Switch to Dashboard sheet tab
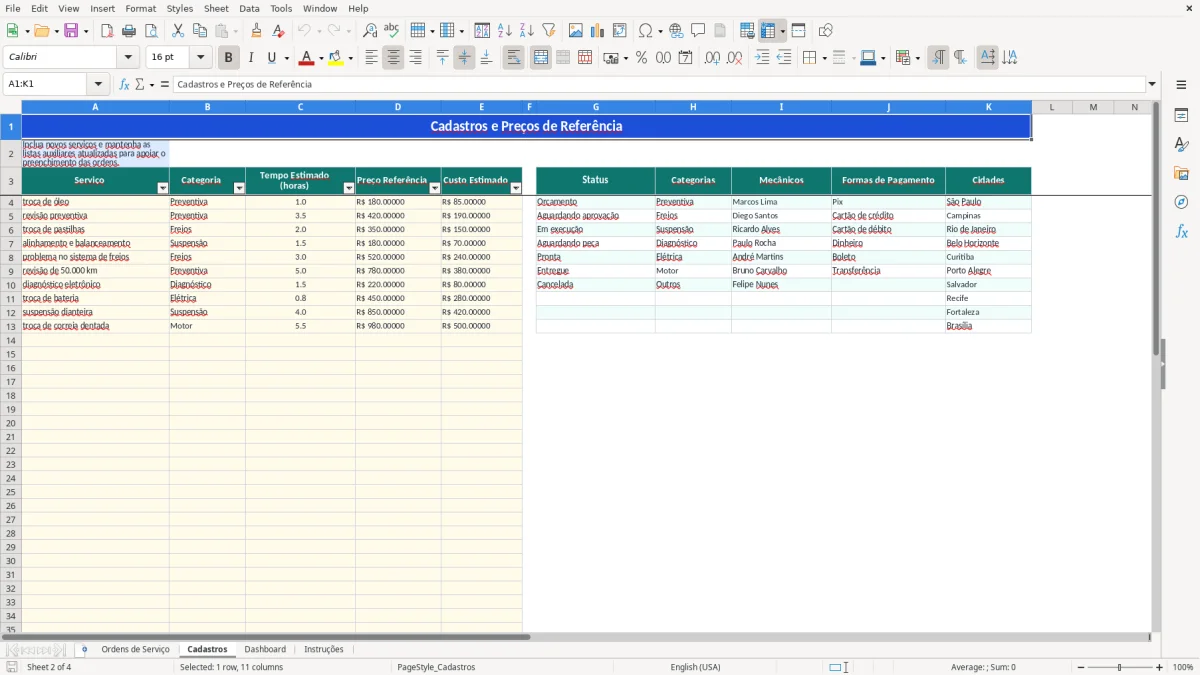 265,650
